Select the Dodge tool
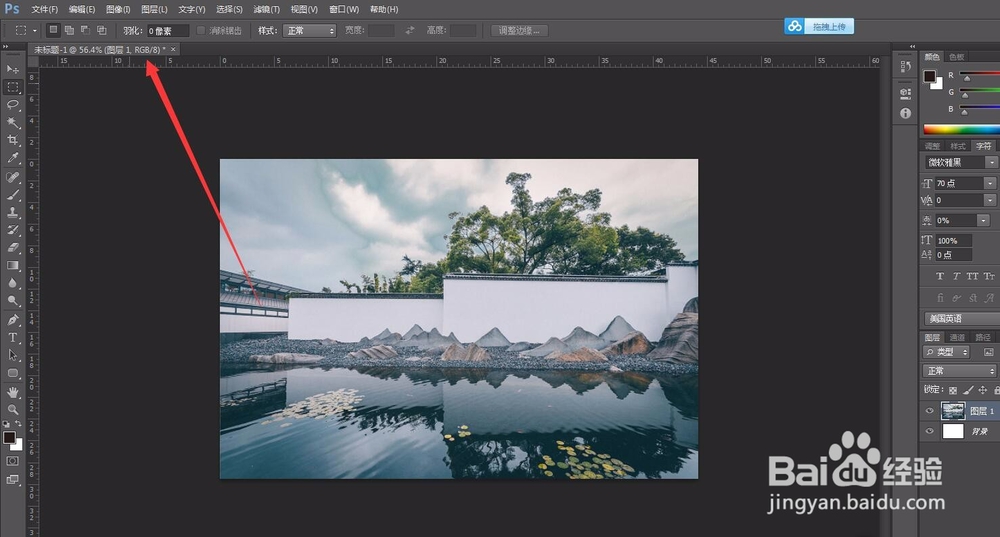The height and width of the screenshot is (537, 1000). [x=13, y=300]
